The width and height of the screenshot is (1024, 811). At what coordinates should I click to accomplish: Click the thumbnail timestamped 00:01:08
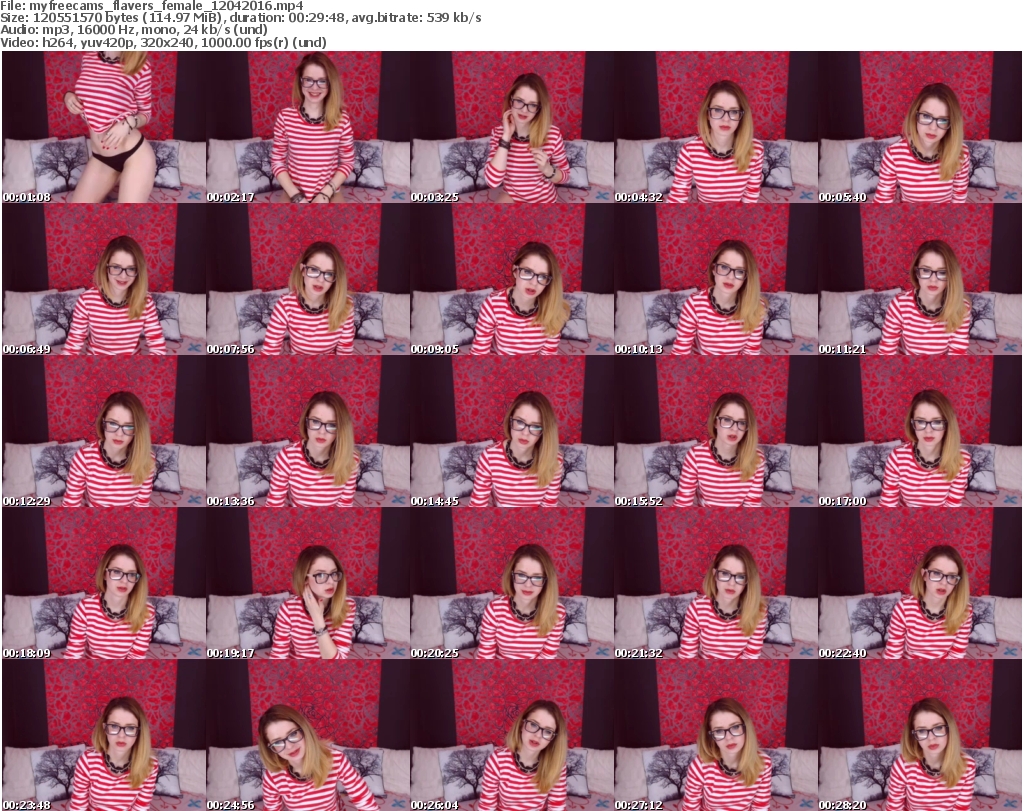(x=103, y=127)
